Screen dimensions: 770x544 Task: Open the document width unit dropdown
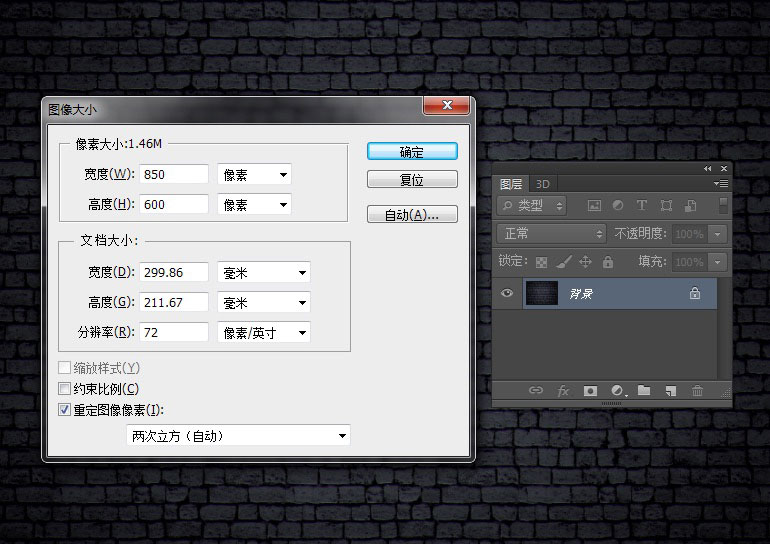(264, 272)
